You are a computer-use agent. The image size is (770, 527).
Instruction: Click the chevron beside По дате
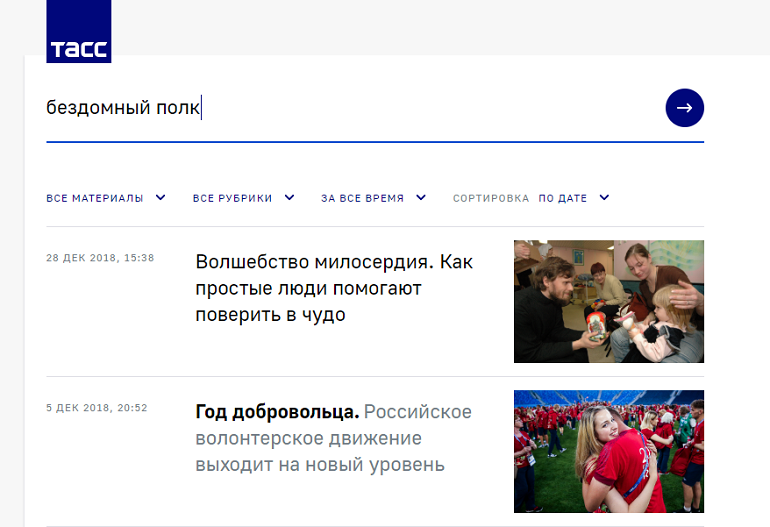pos(604,198)
